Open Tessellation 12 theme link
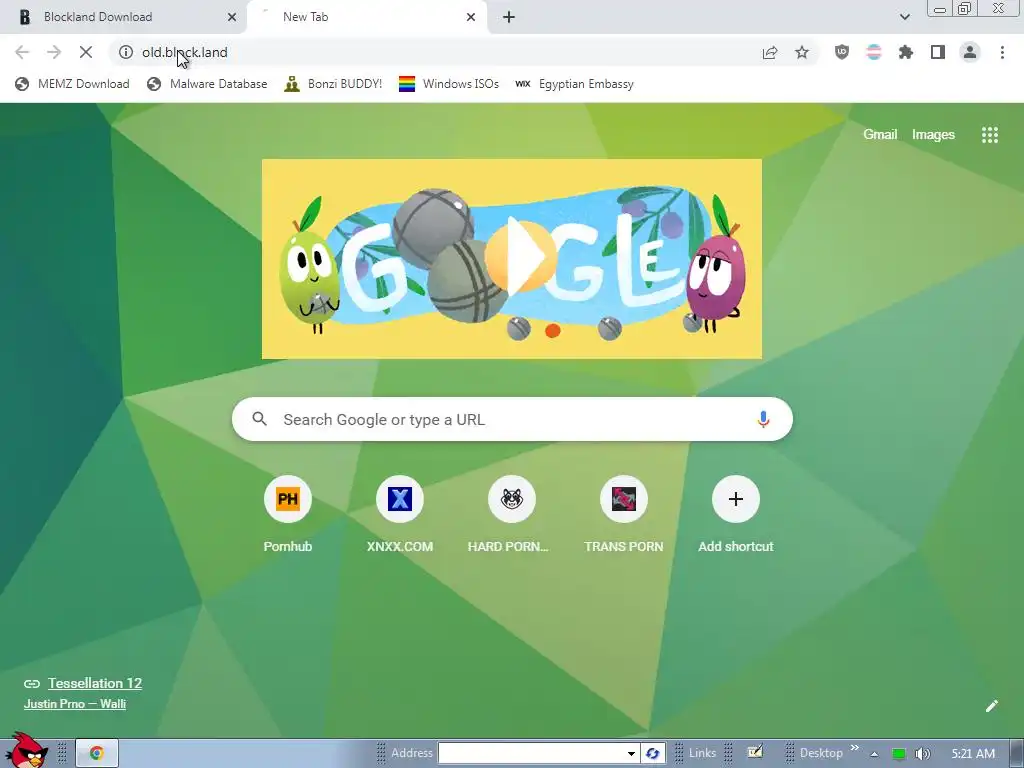This screenshot has height=768, width=1024. [x=95, y=683]
